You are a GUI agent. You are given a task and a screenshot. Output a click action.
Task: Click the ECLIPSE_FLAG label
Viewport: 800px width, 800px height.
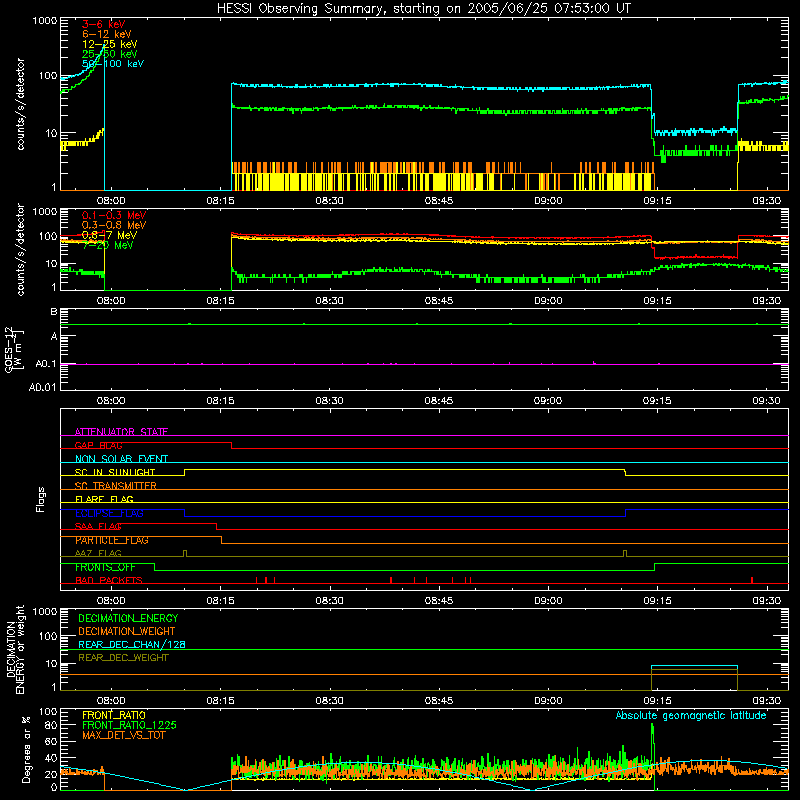coord(109,513)
